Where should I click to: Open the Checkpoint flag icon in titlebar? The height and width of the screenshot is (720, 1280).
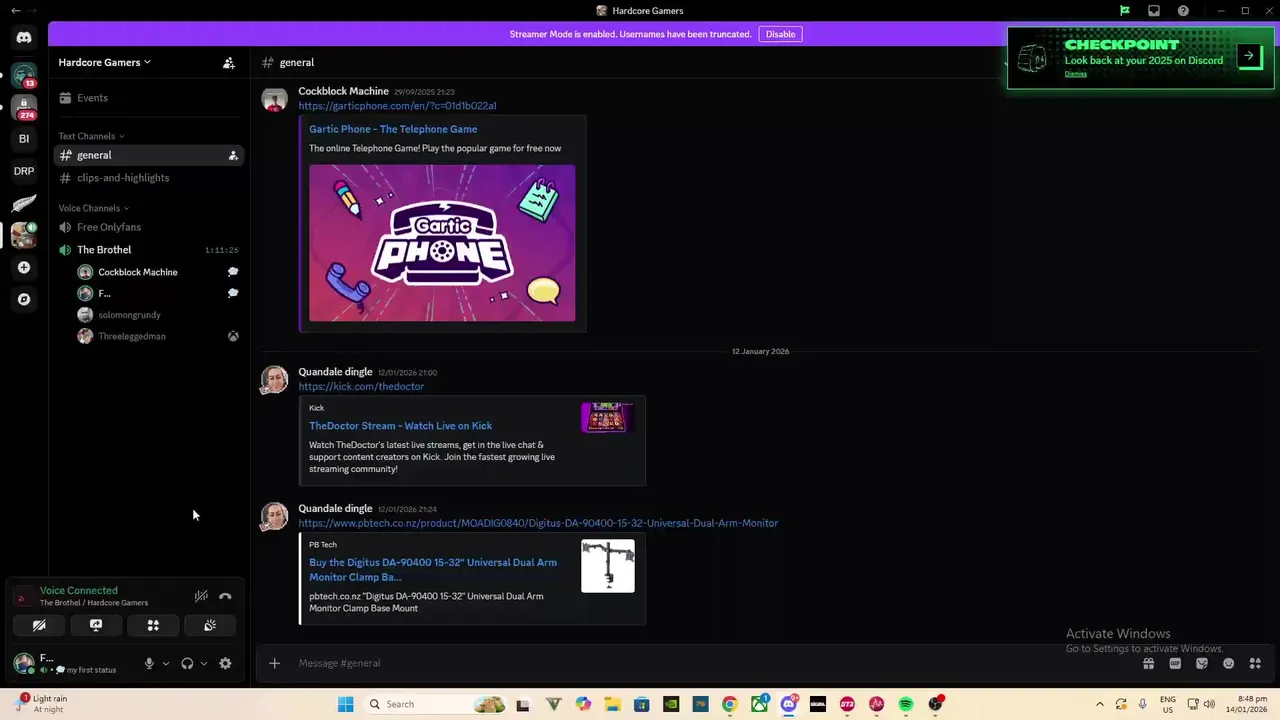[x=1125, y=11]
